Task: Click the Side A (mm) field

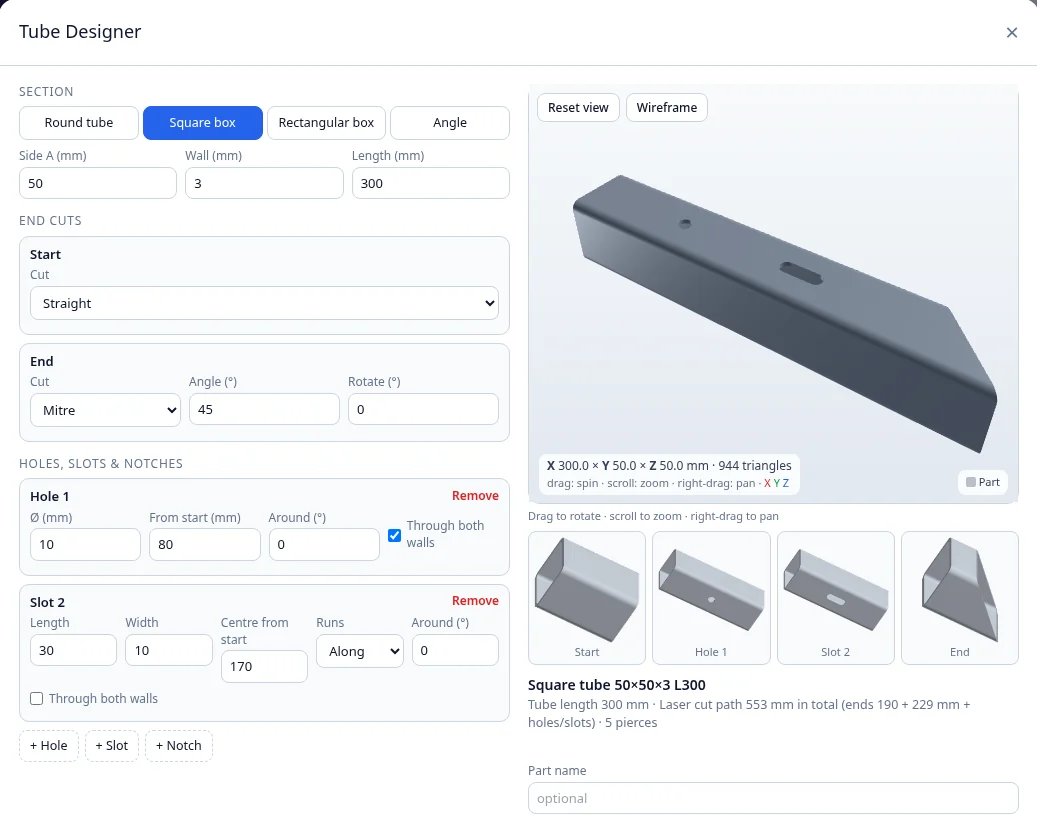Action: tap(98, 183)
